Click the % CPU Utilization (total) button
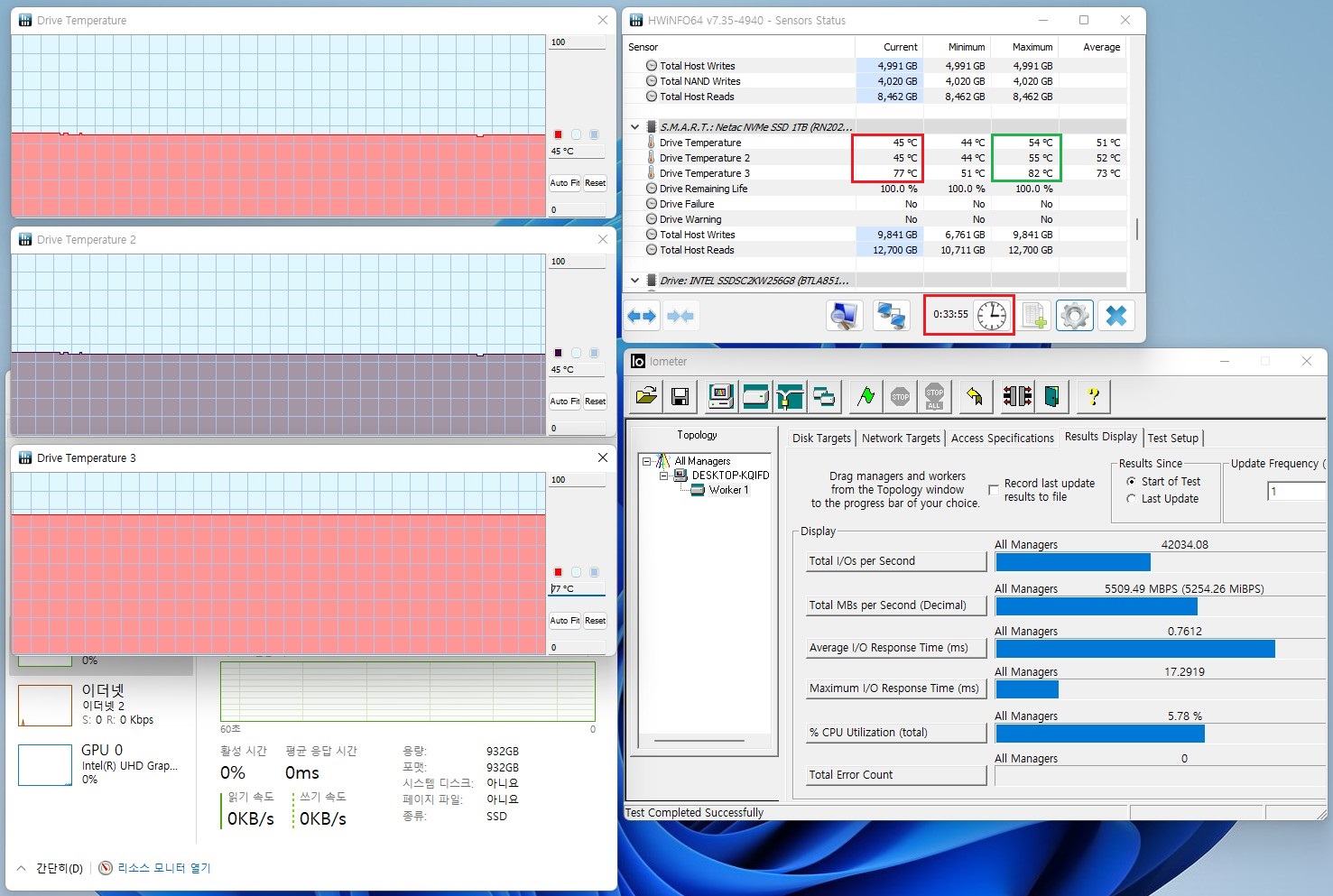 (896, 733)
